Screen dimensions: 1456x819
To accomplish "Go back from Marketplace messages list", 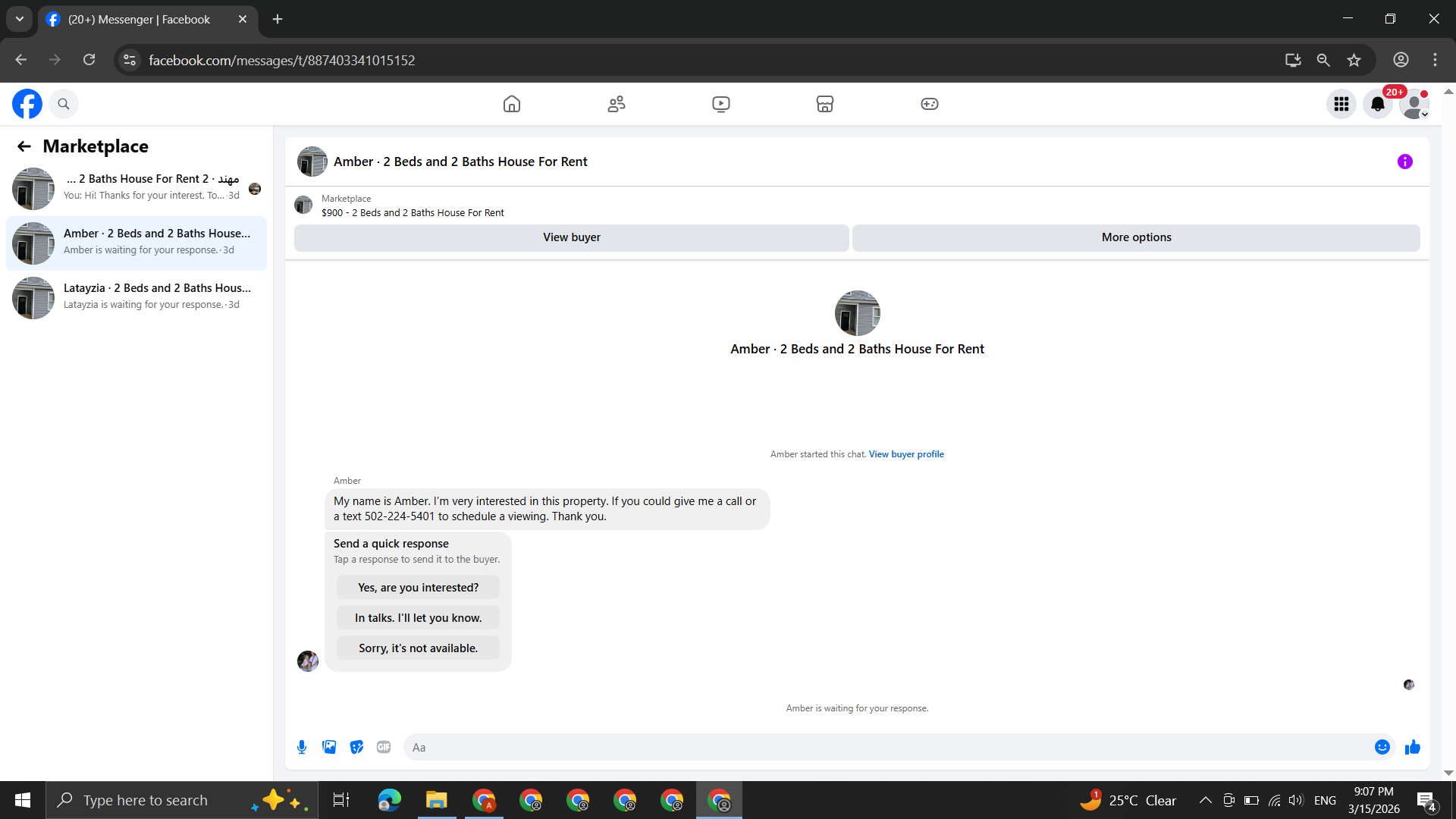I will pyautogui.click(x=24, y=146).
